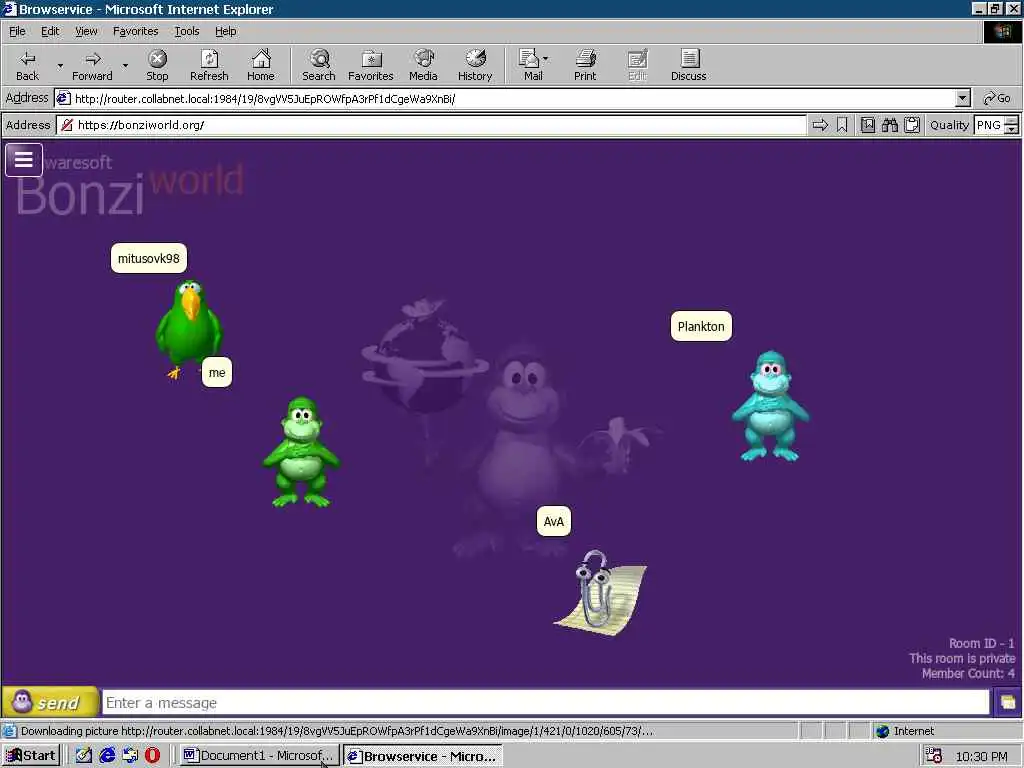This screenshot has height=768, width=1024.
Task: Switch to the Document1 Microsoft Word taskbar button
Action: 259,756
